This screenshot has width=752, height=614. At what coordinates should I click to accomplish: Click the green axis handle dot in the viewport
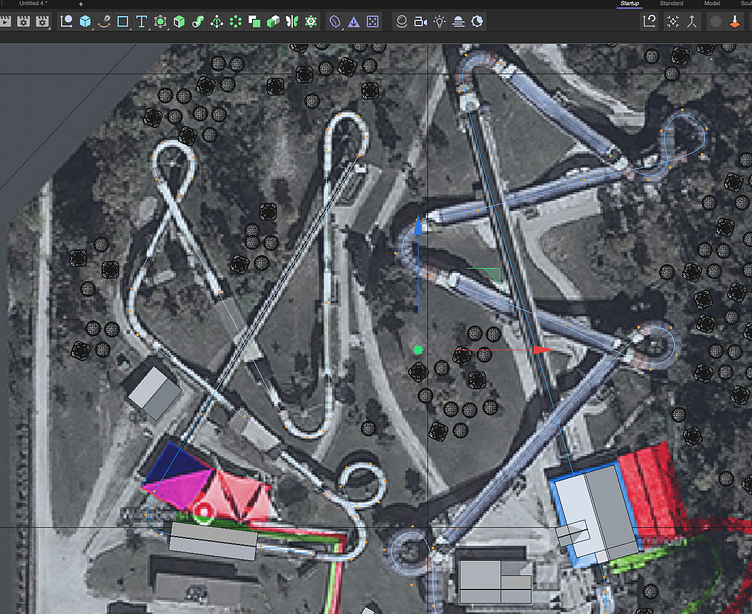coord(418,349)
